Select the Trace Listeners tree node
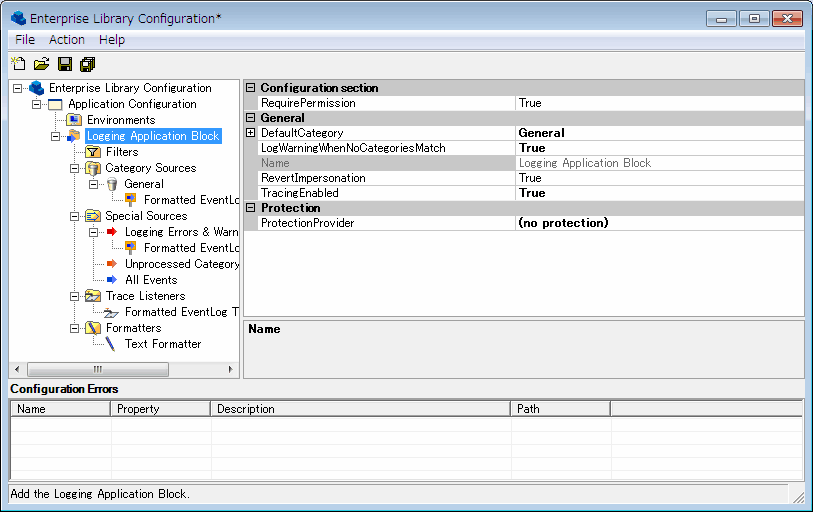The image size is (813, 512). pos(145,296)
